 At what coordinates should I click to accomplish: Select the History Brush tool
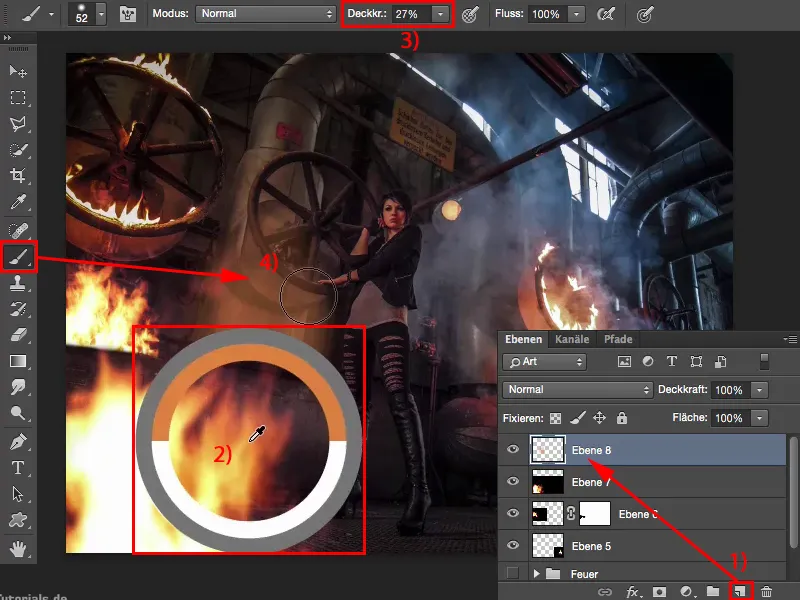click(x=18, y=309)
